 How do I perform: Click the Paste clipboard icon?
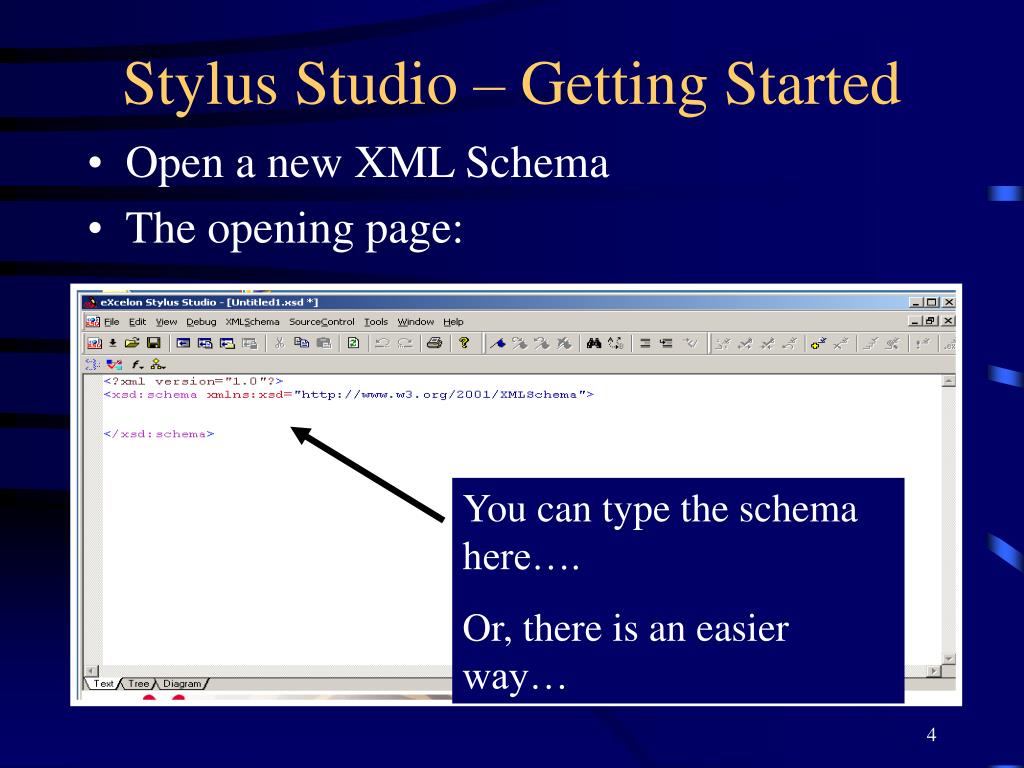tap(324, 343)
